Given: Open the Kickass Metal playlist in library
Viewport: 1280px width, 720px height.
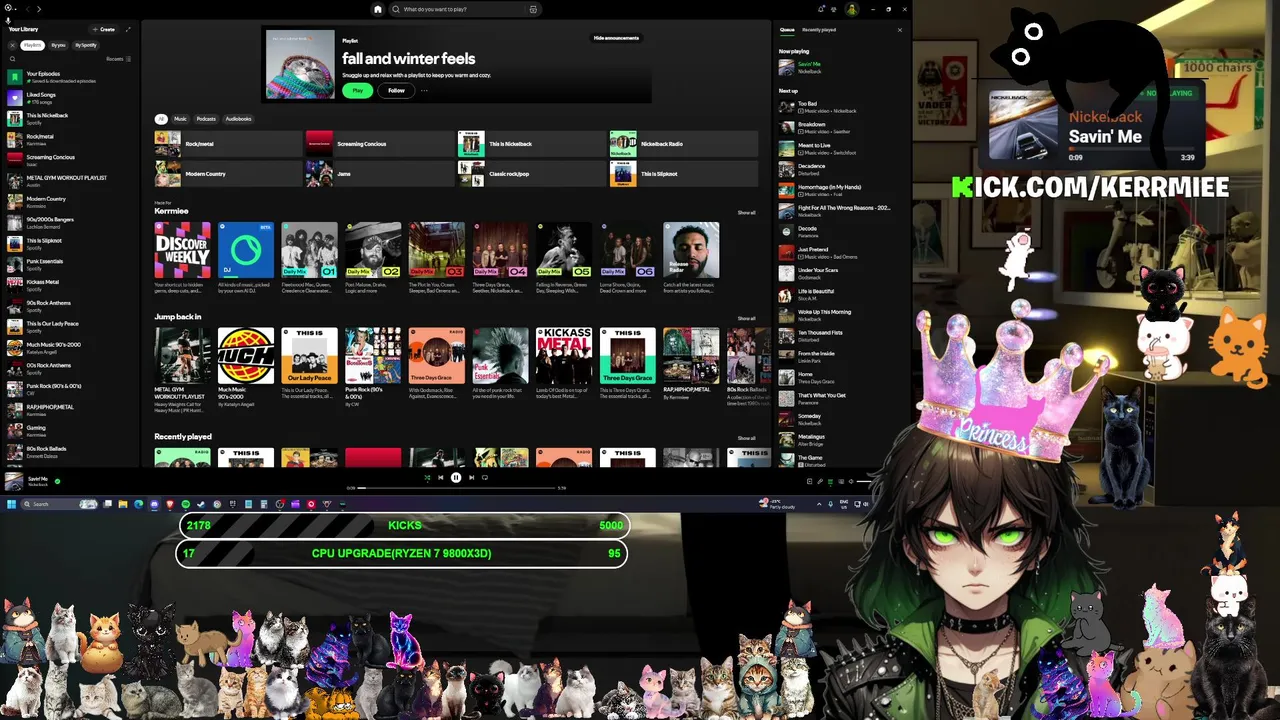Looking at the screenshot, I should pyautogui.click(x=70, y=285).
